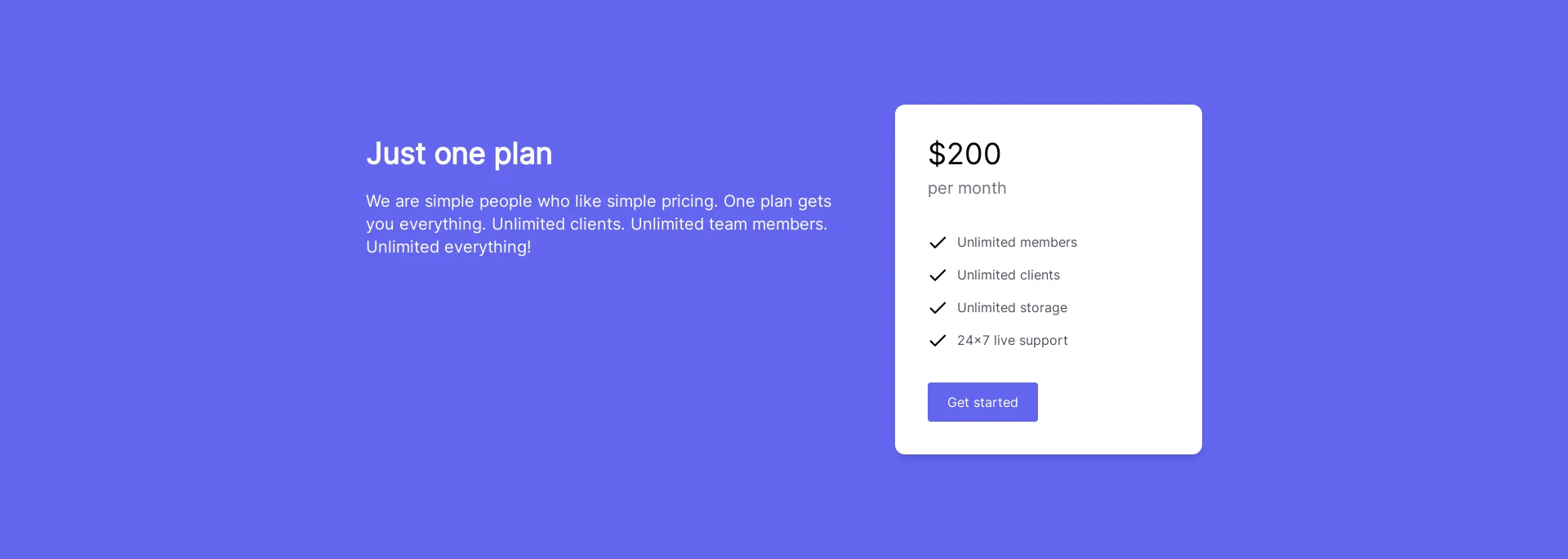Select the 24×7 live support text

tap(1012, 341)
